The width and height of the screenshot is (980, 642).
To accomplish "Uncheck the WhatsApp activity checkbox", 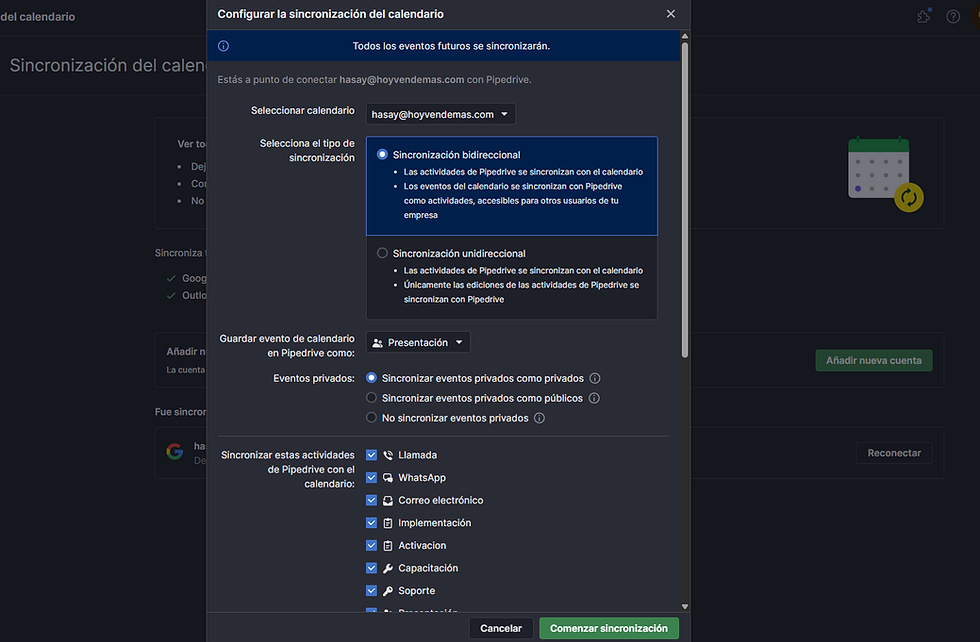I will click(x=371, y=477).
